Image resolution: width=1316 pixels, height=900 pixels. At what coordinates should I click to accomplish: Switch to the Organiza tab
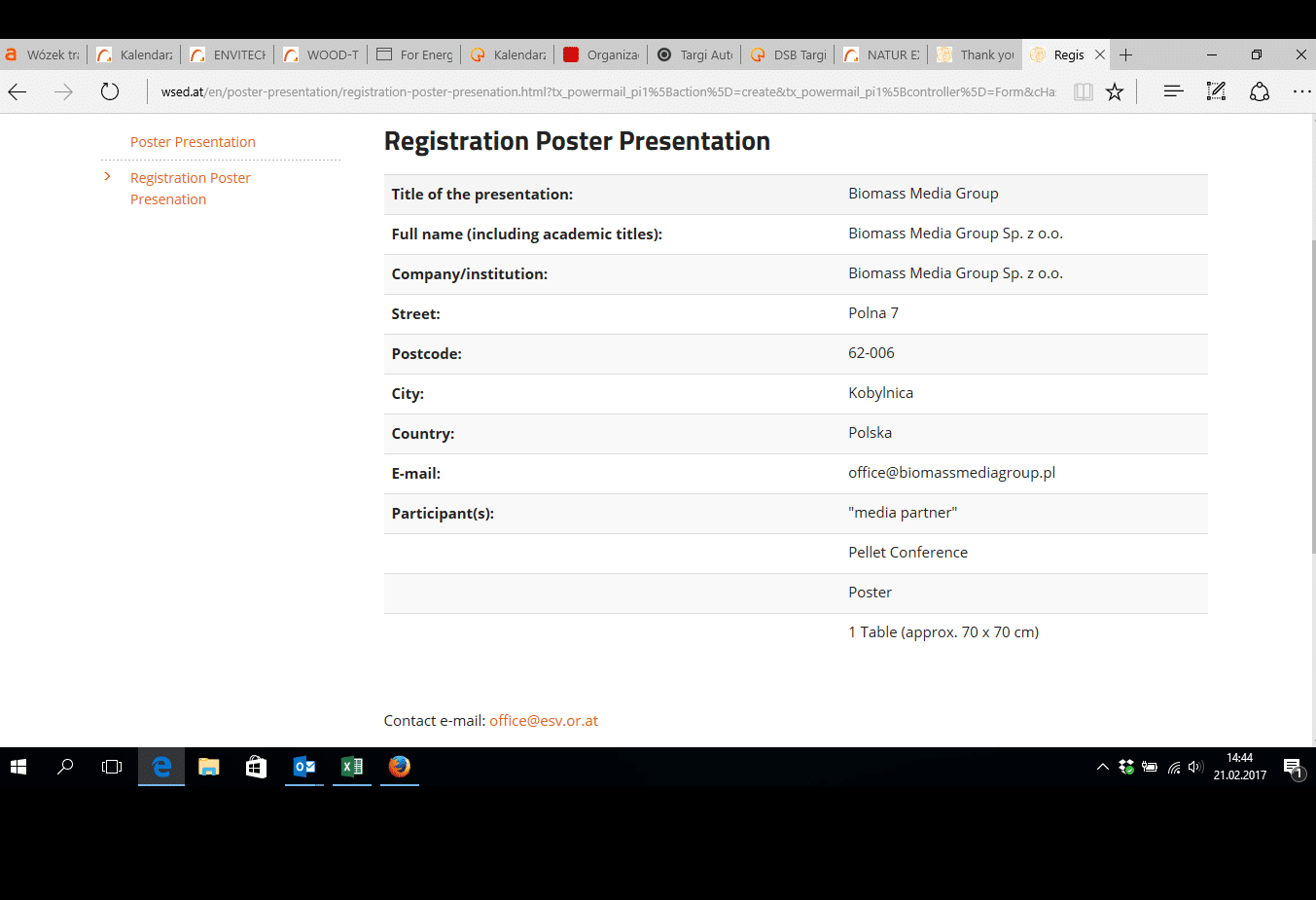coord(601,54)
